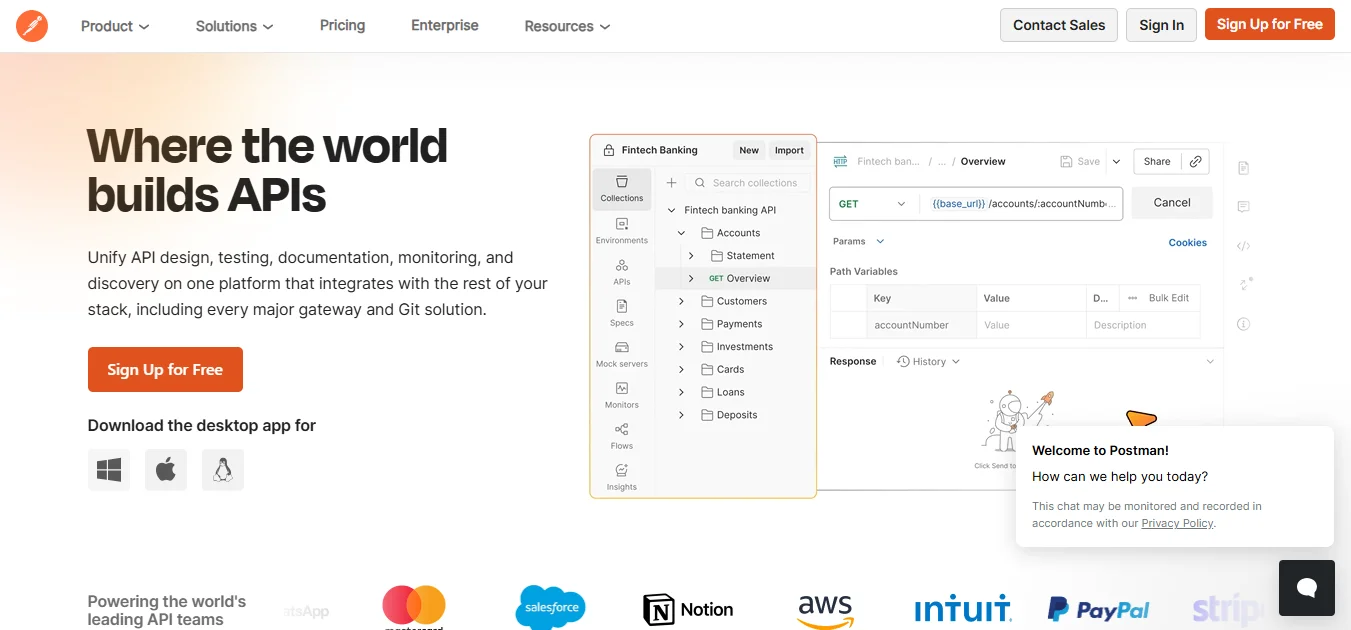The image size is (1351, 630).
Task: Collapse the Fintech banking API tree
Action: coord(672,210)
